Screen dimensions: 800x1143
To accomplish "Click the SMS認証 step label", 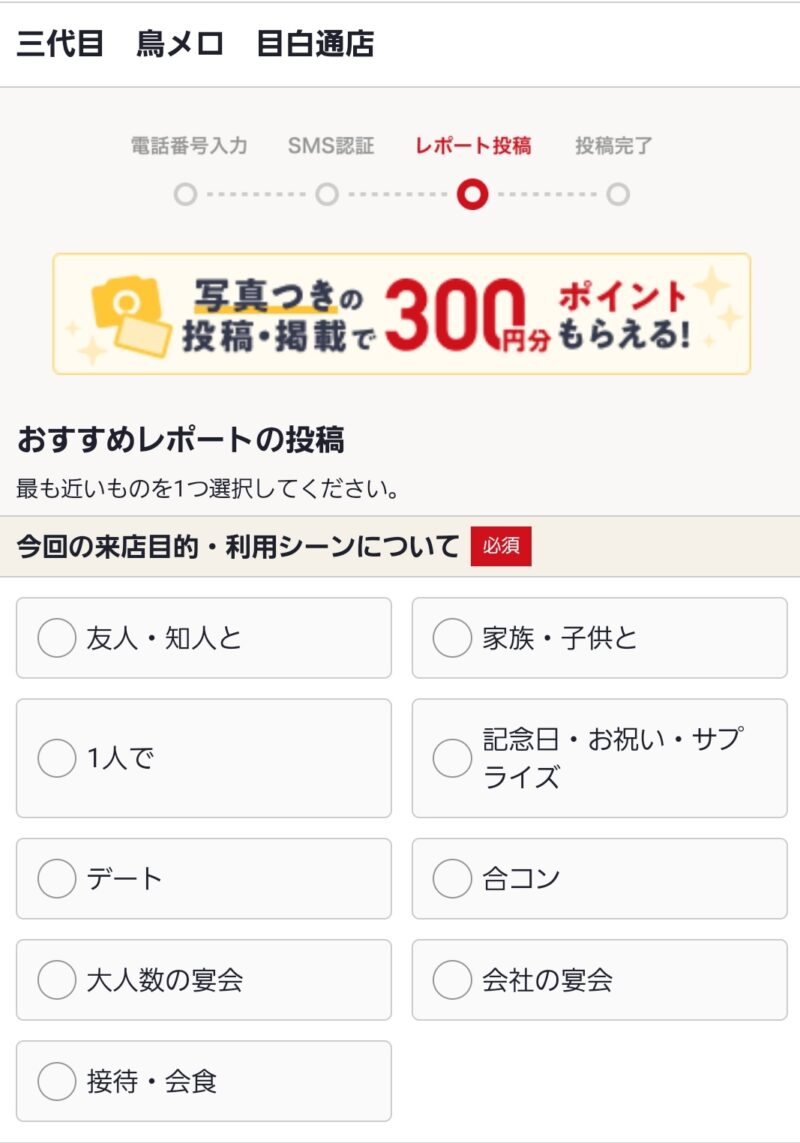I will pyautogui.click(x=331, y=146).
